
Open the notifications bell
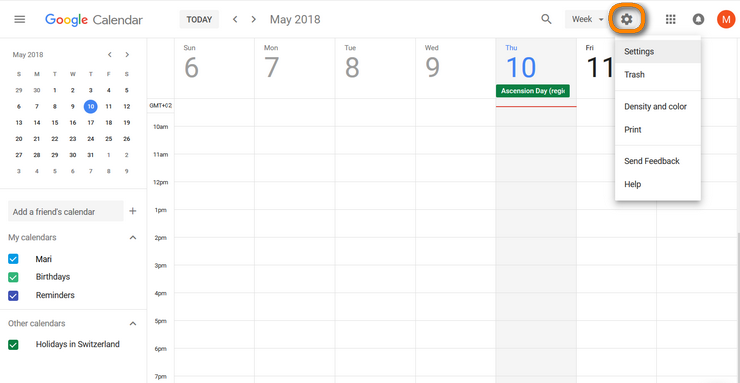coord(698,19)
